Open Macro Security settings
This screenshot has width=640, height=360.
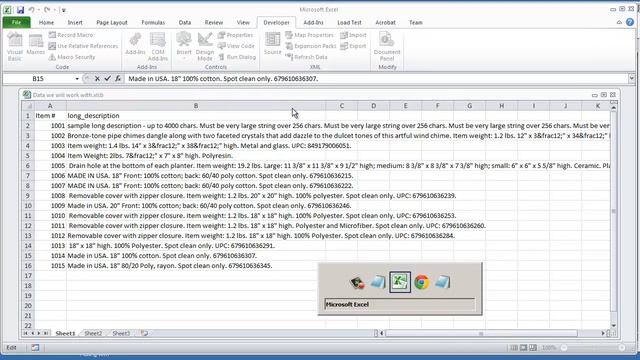(72, 57)
